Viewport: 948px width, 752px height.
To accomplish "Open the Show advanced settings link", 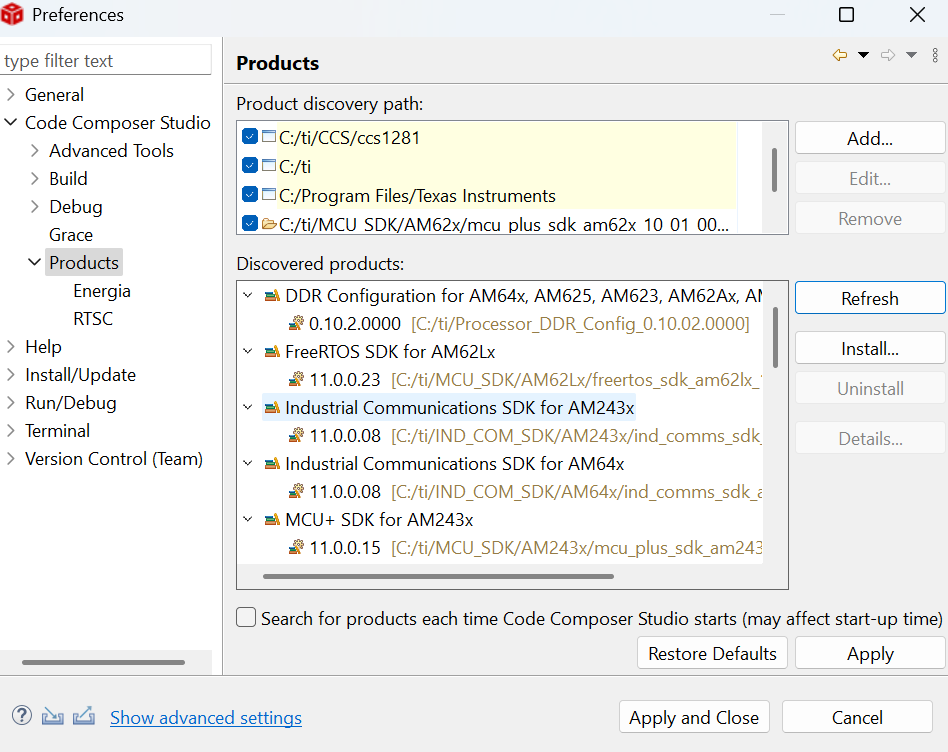I will coord(205,718).
